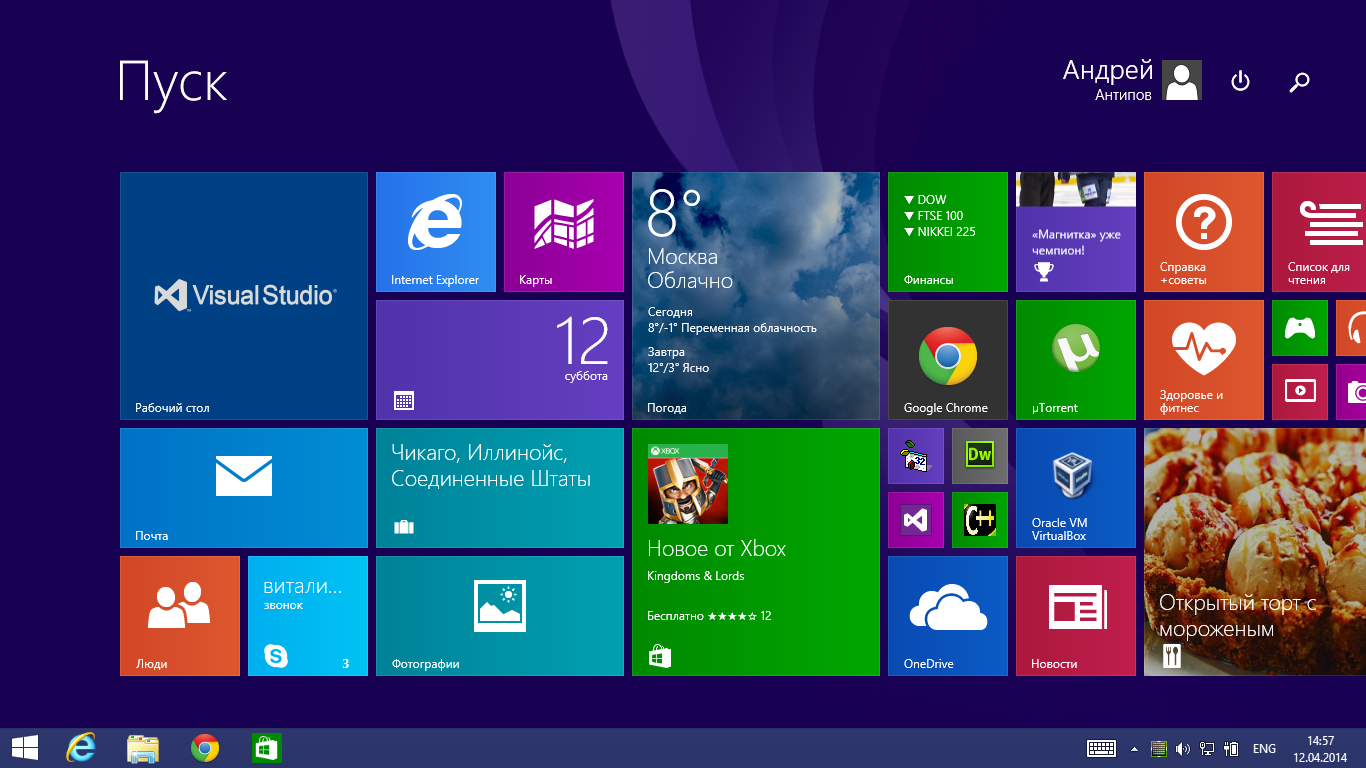
Task: Open the large Visual Studio desktop tile
Action: click(x=244, y=296)
